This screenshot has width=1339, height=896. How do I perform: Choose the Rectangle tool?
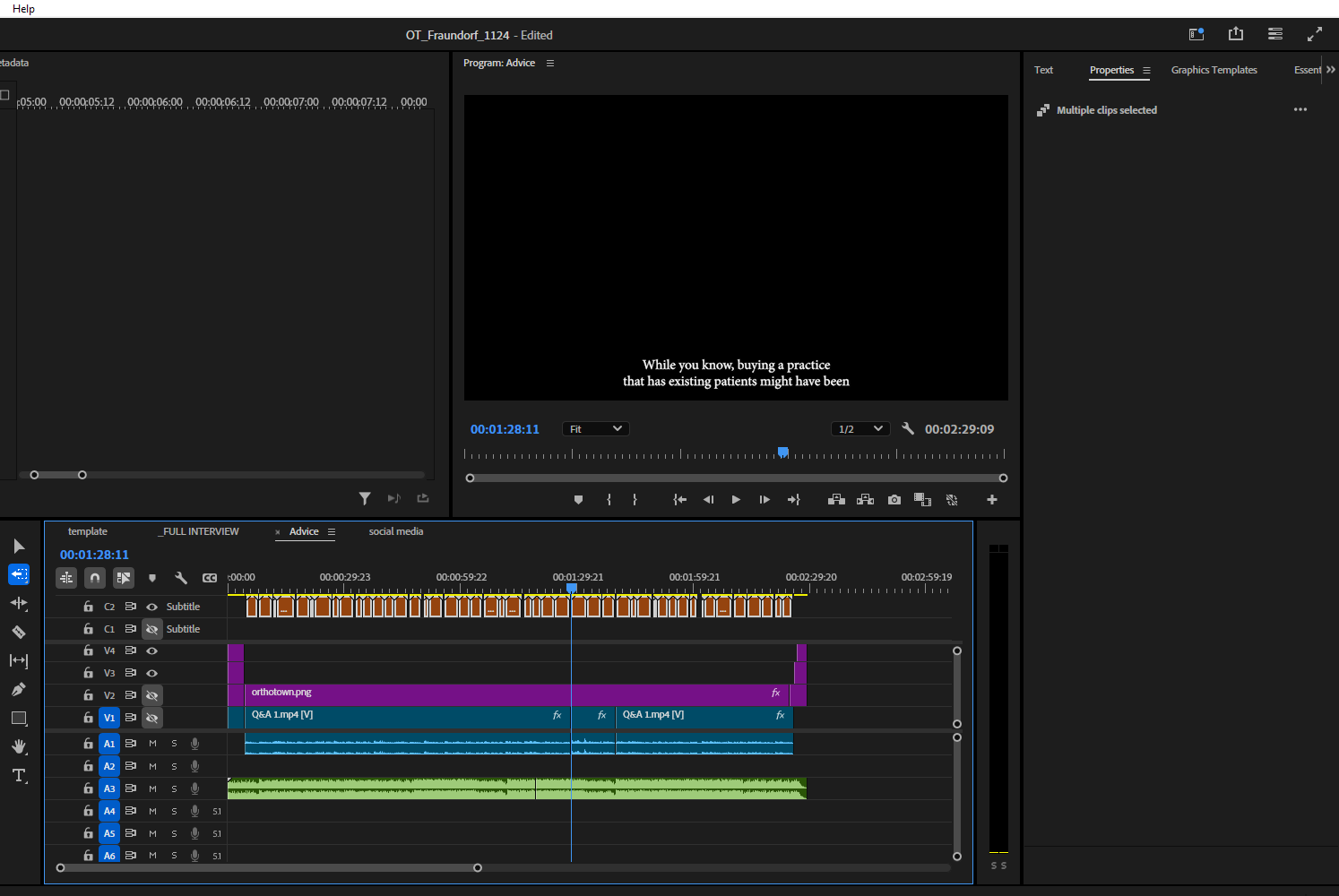point(19,718)
